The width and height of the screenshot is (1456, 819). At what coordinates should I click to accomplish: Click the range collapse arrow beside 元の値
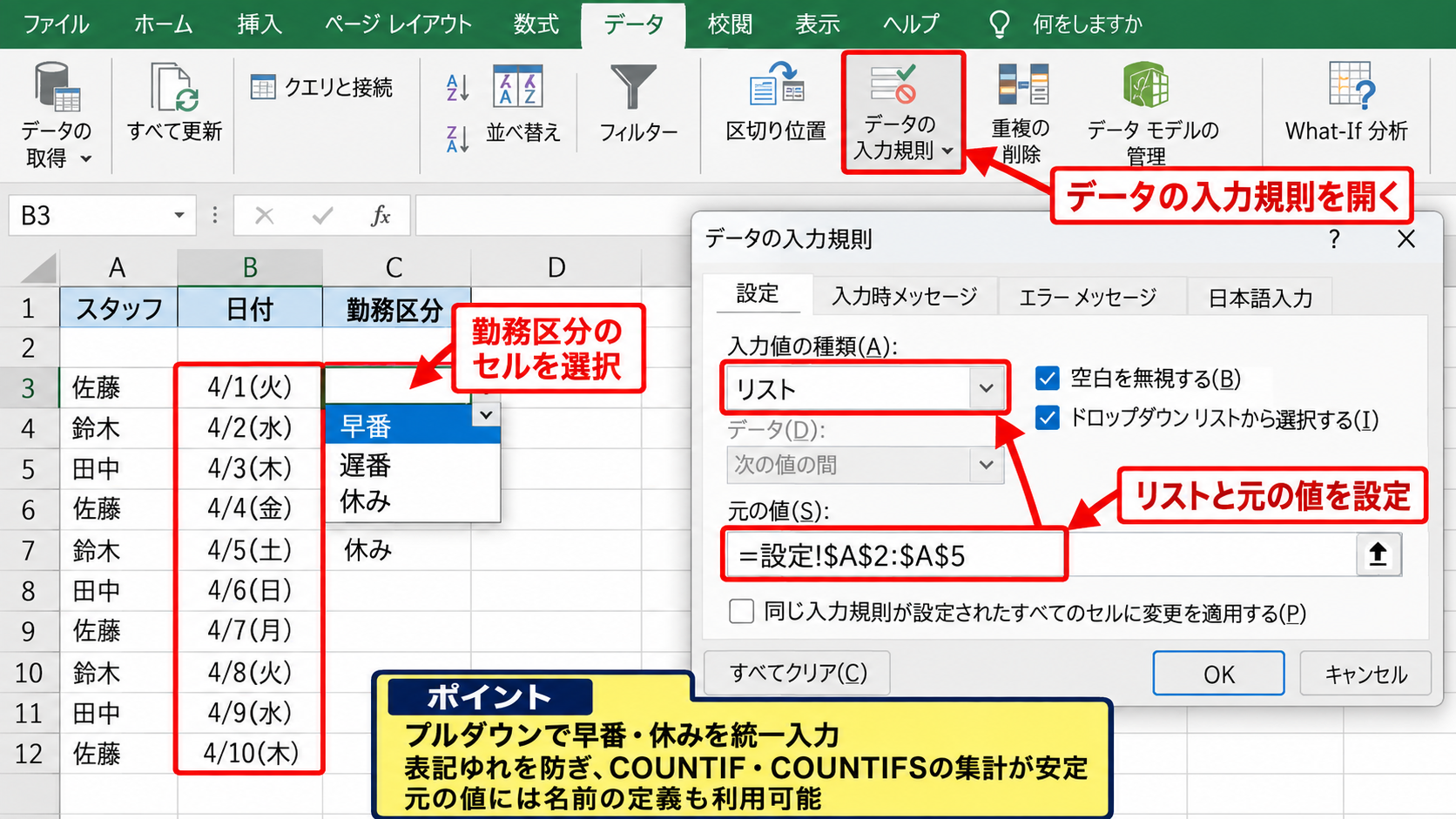(1378, 554)
